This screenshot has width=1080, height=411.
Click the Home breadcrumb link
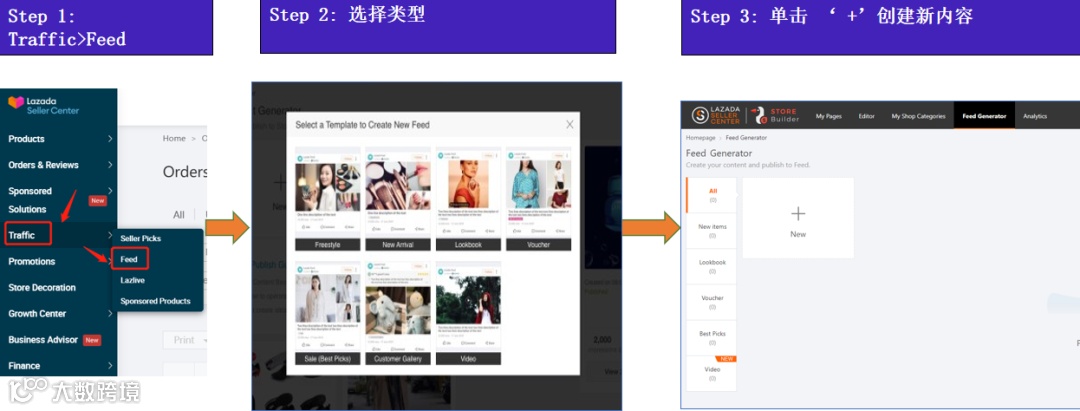pos(174,138)
